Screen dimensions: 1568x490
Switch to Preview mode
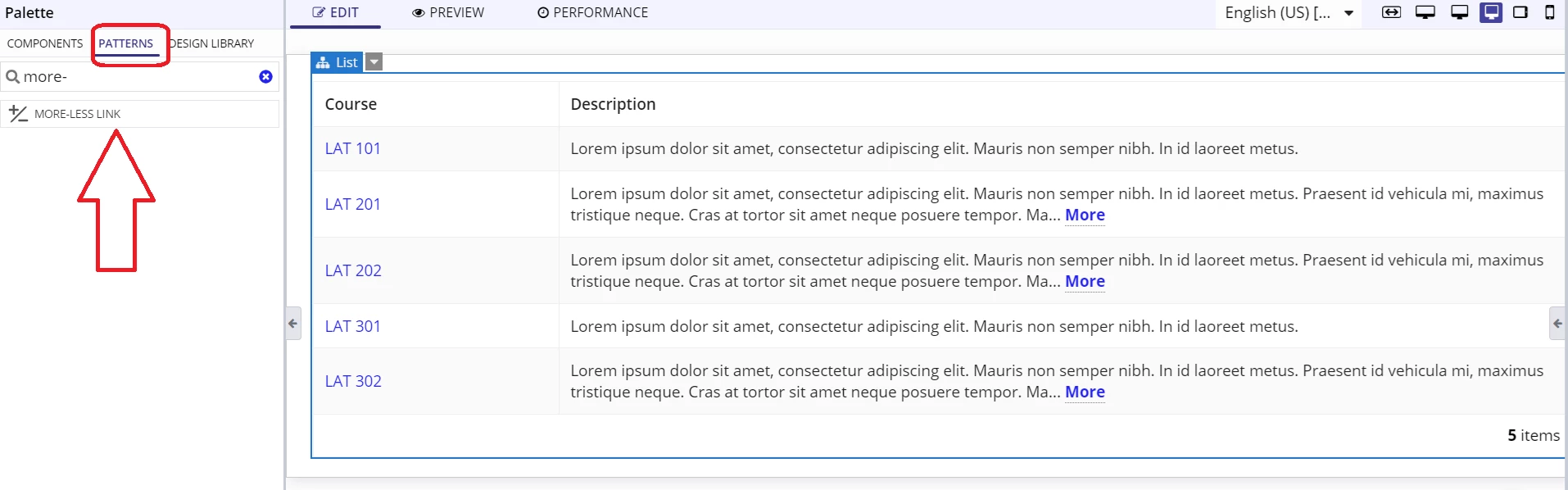click(x=448, y=12)
